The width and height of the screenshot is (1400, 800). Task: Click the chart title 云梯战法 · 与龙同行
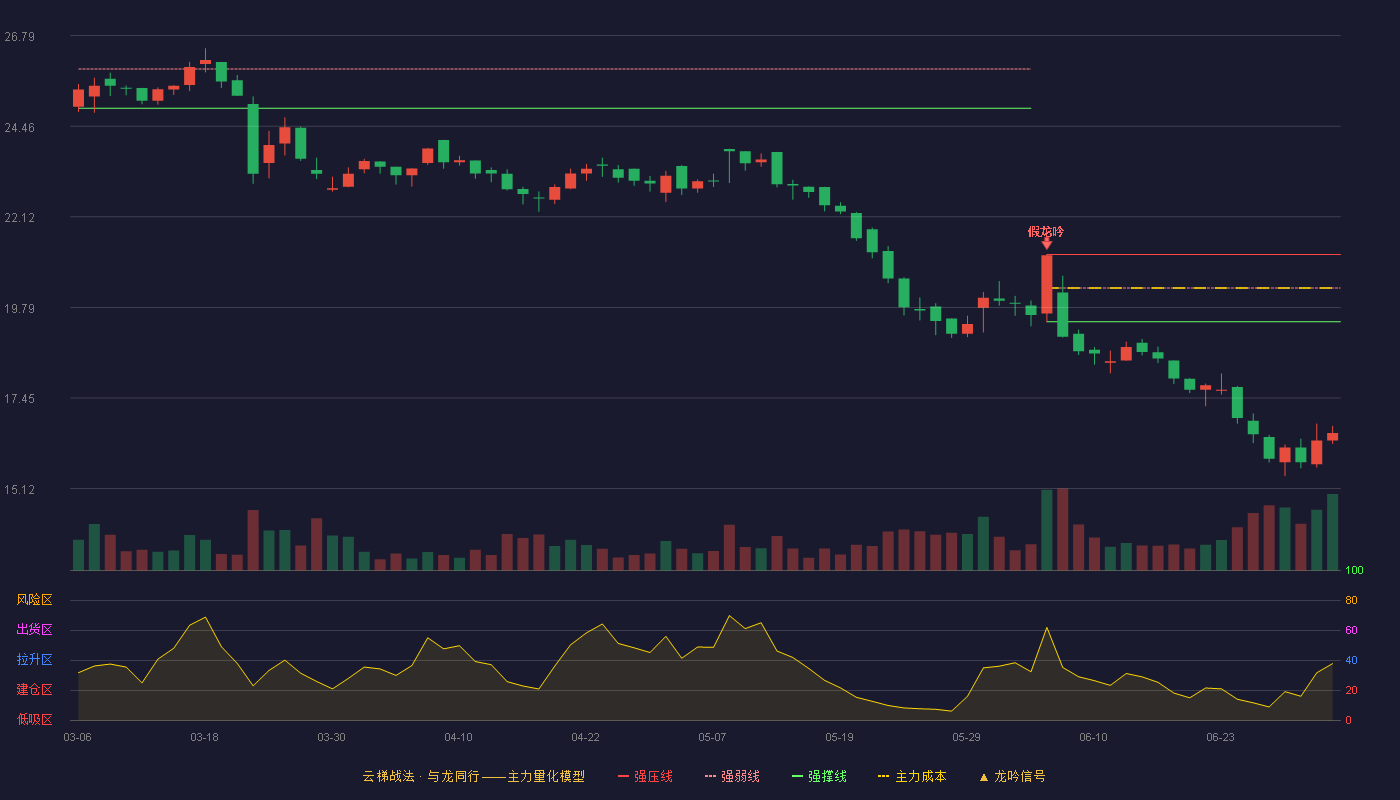click(x=421, y=776)
